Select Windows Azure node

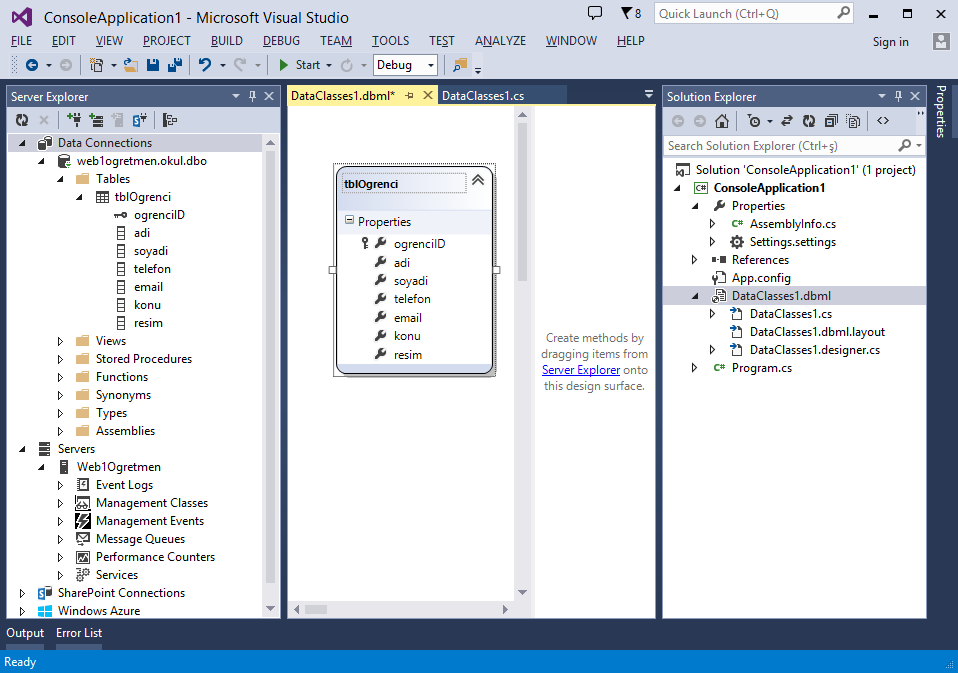[x=98, y=611]
